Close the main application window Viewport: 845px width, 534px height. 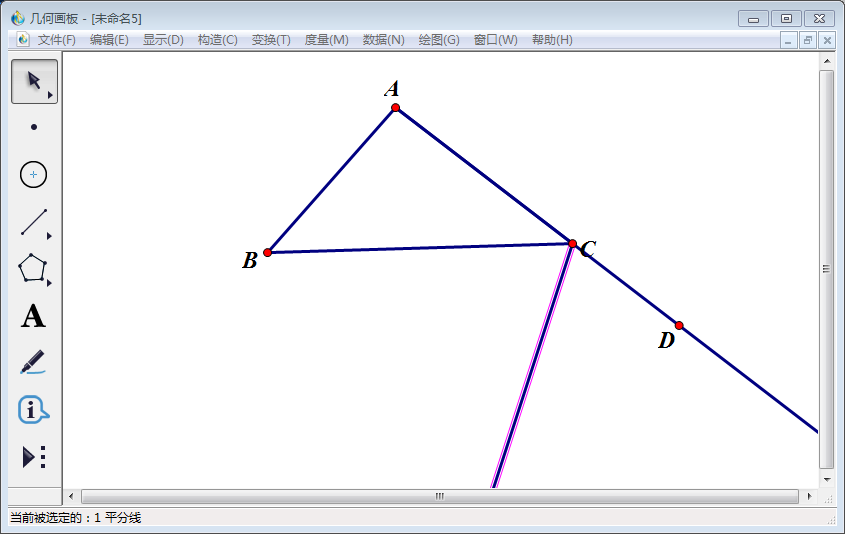click(820, 19)
